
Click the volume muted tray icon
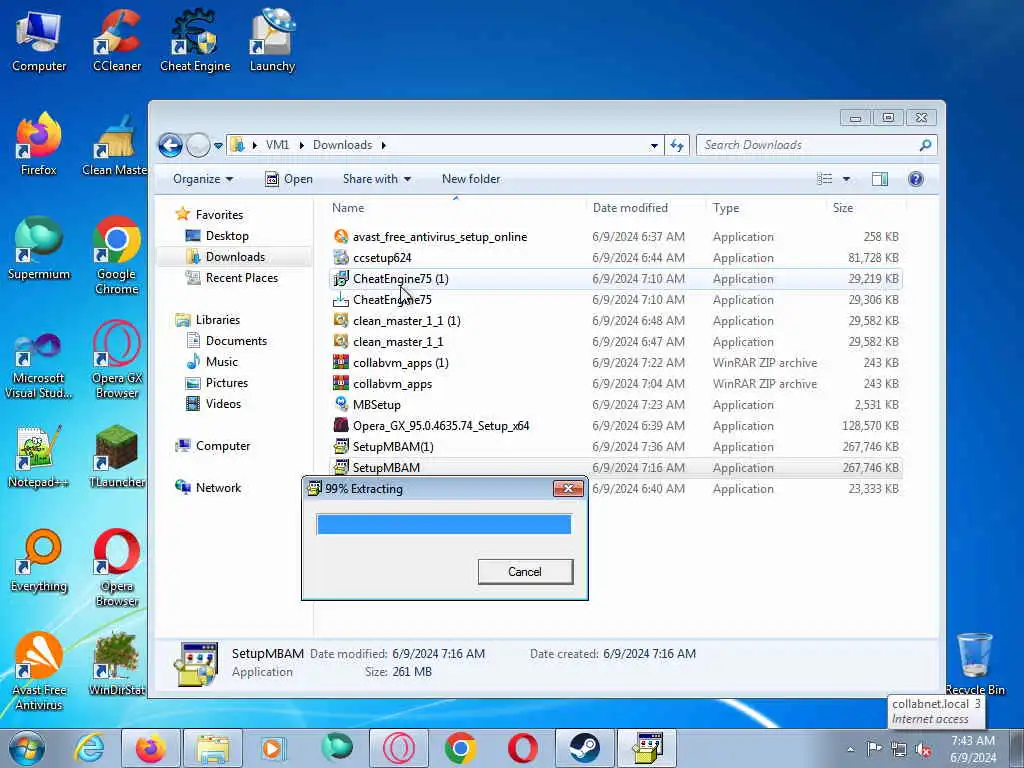pos(923,750)
